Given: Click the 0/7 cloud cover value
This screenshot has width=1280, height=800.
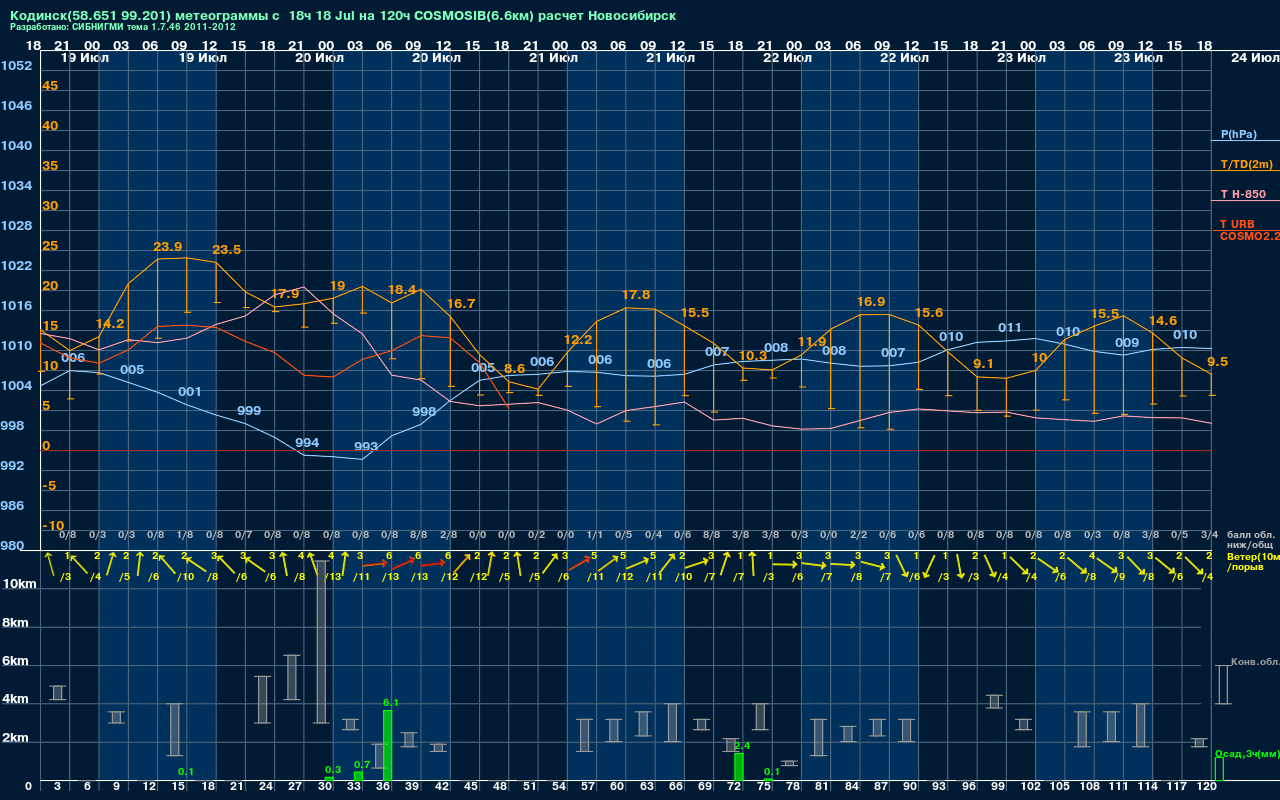Looking at the screenshot, I should pos(243,536).
